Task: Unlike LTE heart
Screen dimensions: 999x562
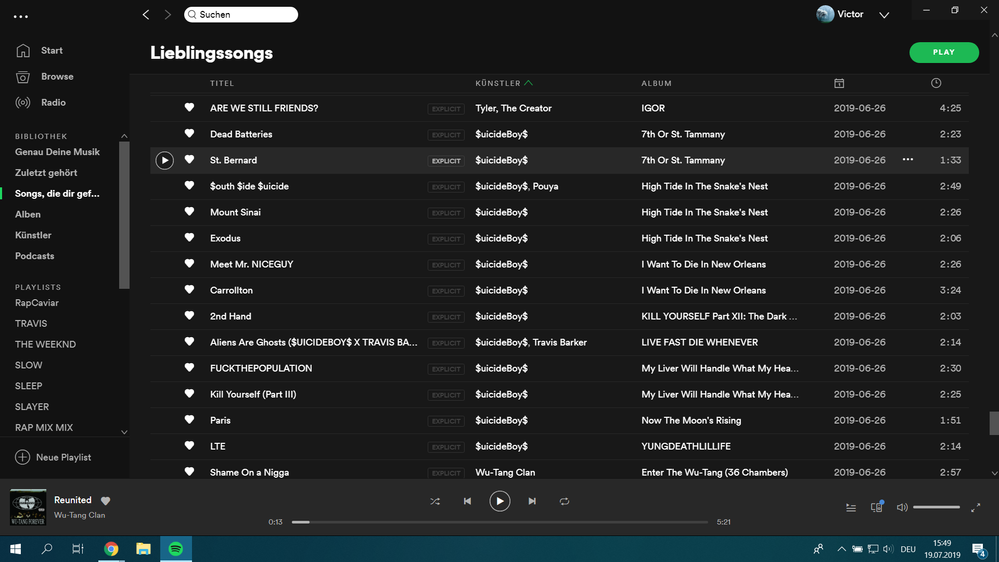Action: pos(189,446)
